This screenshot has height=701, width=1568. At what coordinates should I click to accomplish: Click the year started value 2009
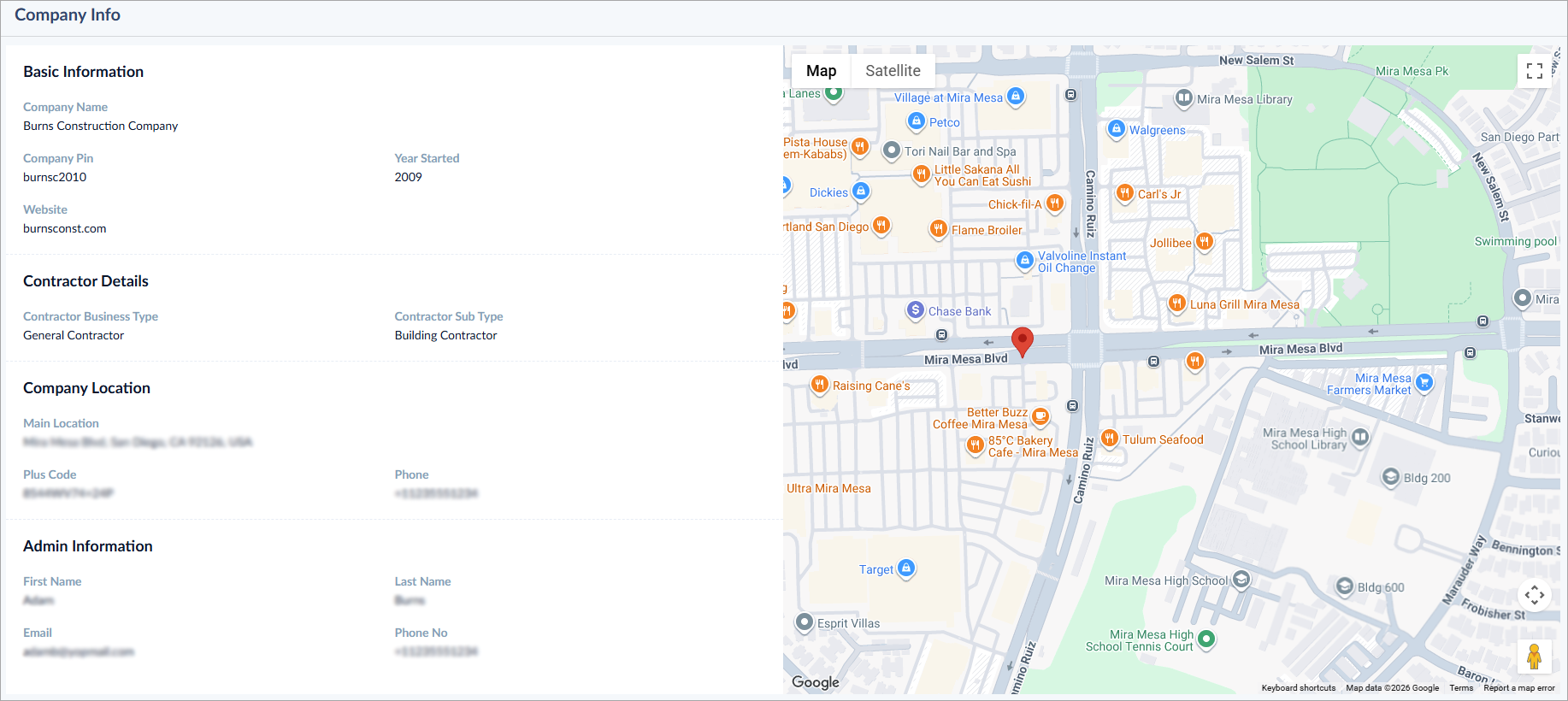tap(409, 177)
